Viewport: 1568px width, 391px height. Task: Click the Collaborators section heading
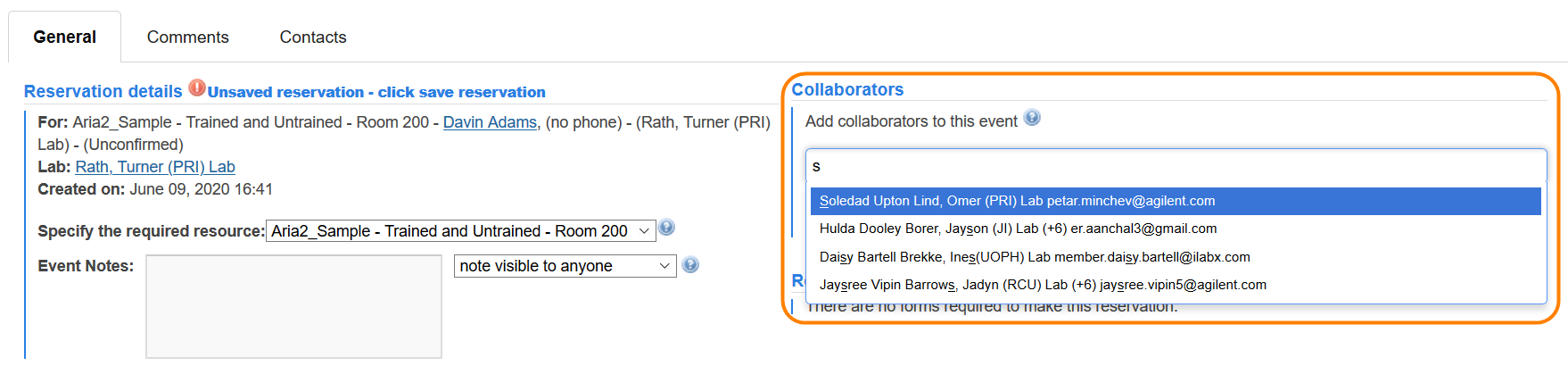847,89
